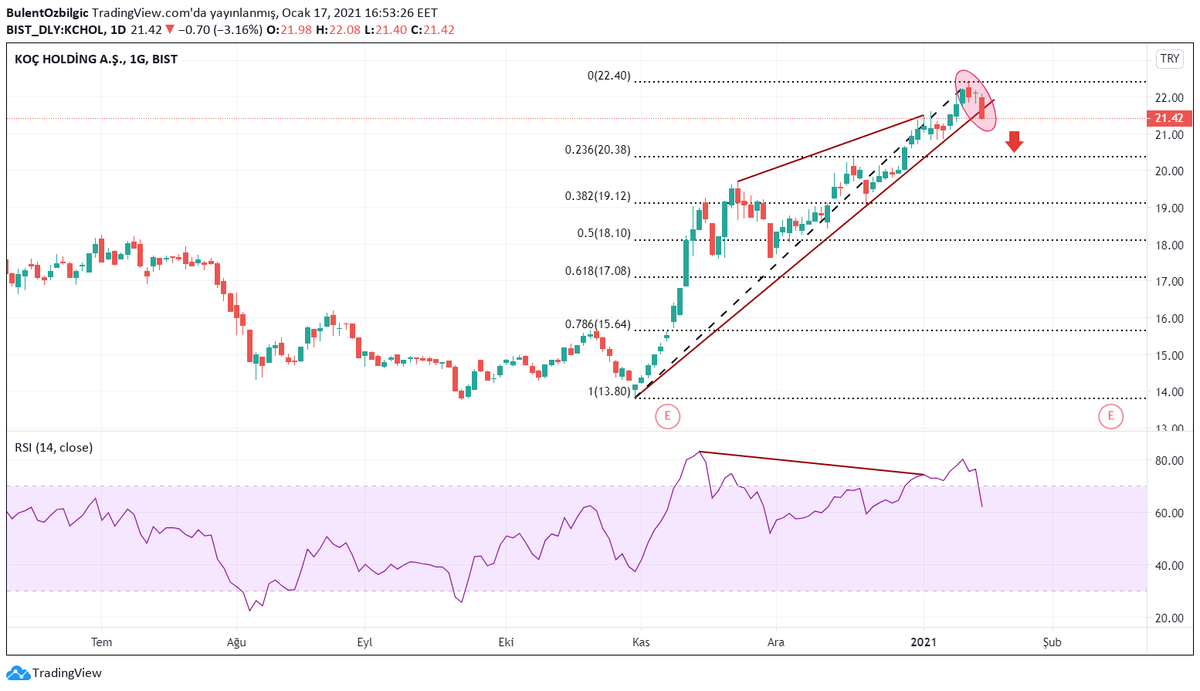Click the RSI 60.00 axis label
The height and width of the screenshot is (691, 1200).
coord(1170,513)
